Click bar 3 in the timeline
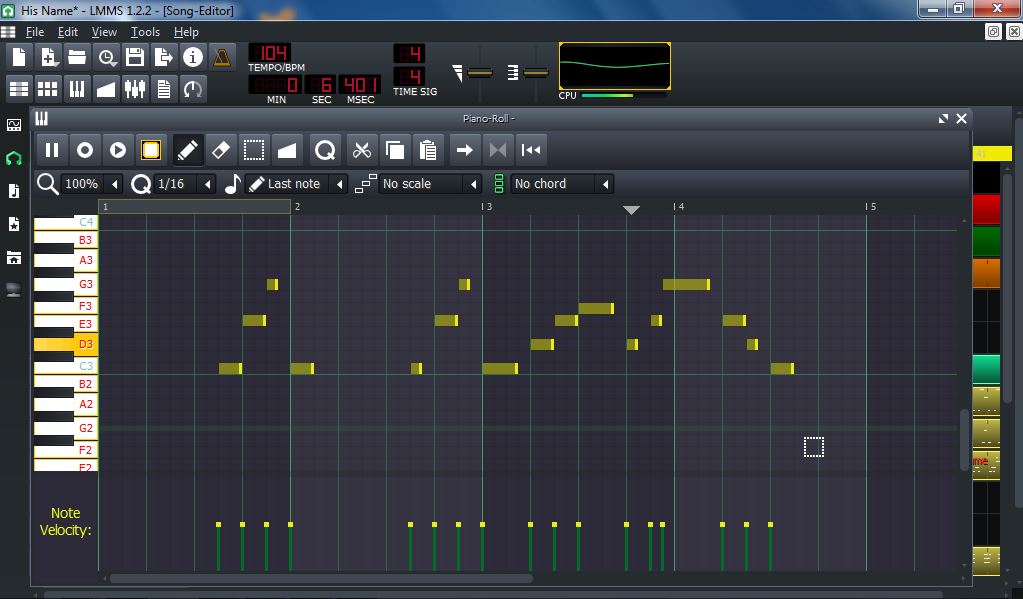 tap(486, 207)
